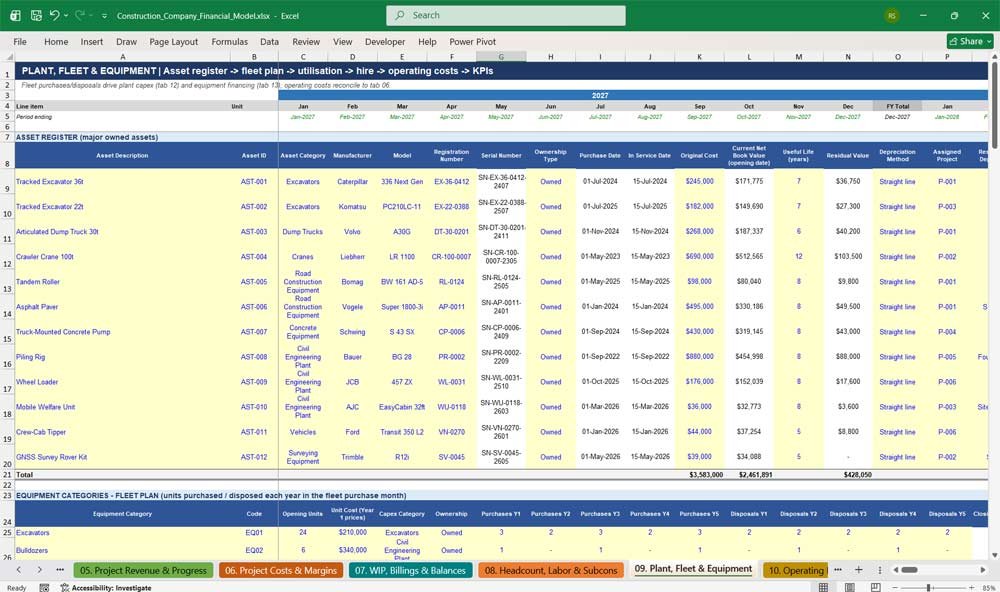Switch to 08. Headcount, Labor & Subcons sheet
This screenshot has height=592, width=1000.
pyautogui.click(x=551, y=570)
